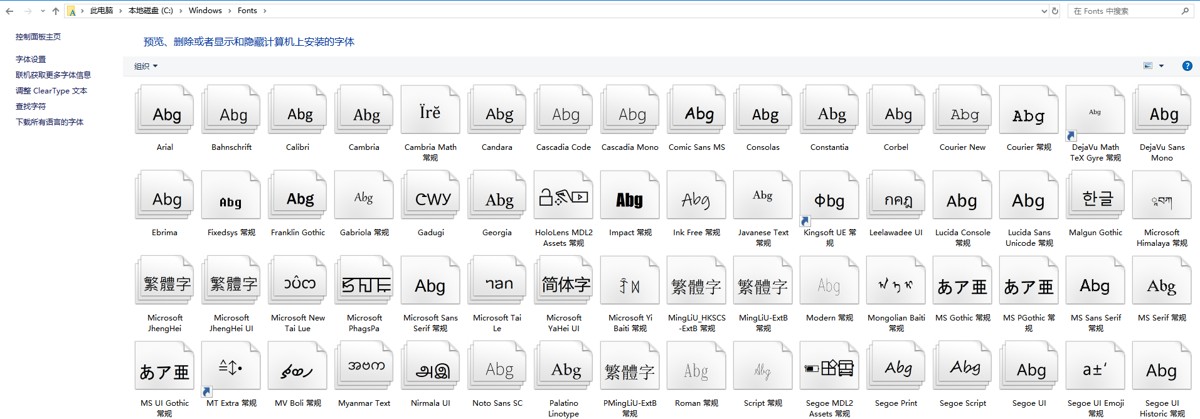Select the Palatino Linotype font

[564, 367]
